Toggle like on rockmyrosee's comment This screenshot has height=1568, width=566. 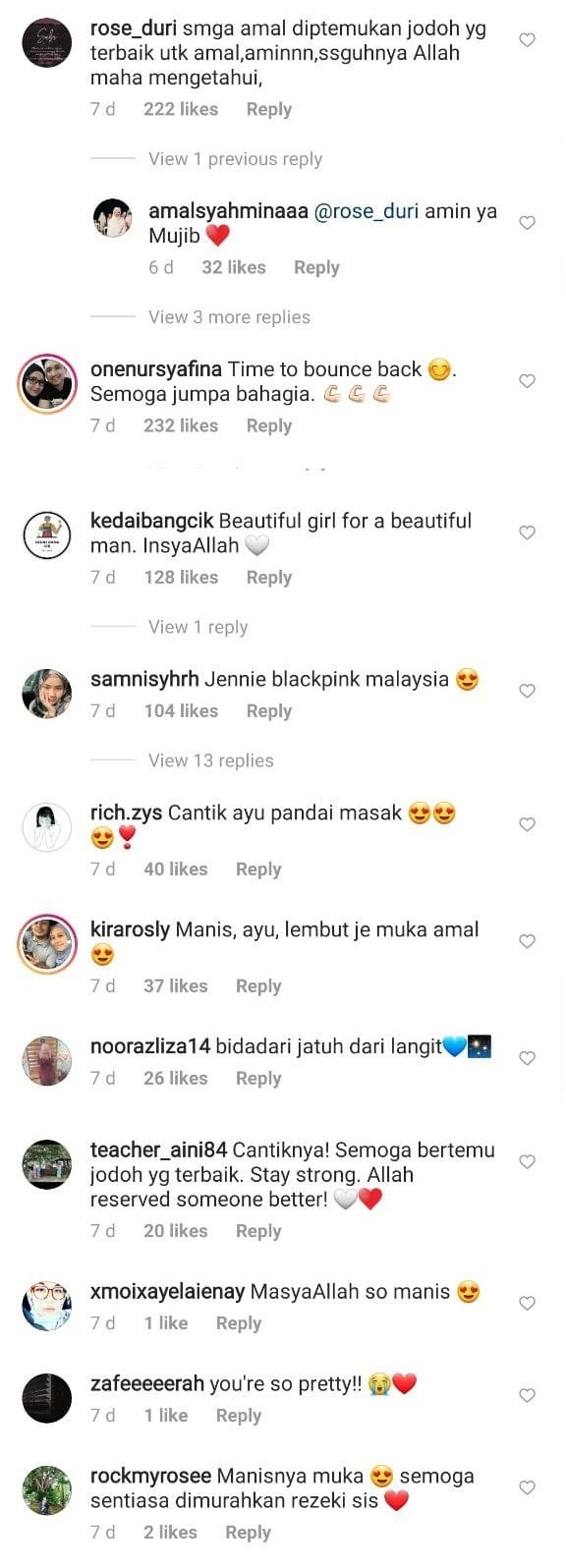click(527, 1487)
